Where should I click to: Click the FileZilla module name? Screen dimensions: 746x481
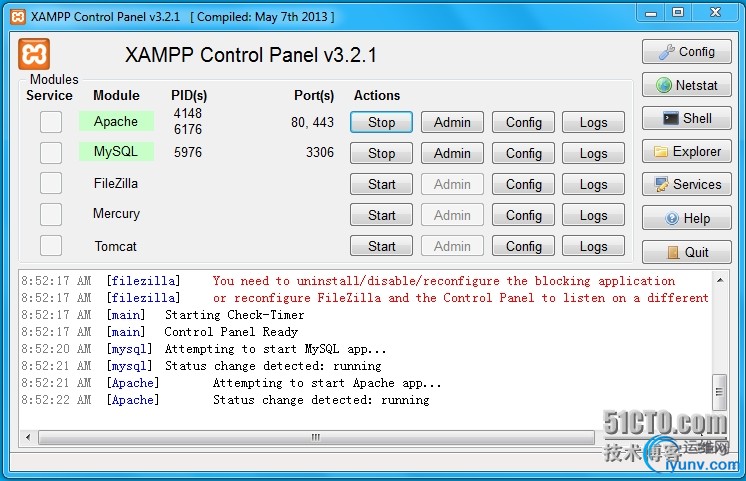point(116,183)
